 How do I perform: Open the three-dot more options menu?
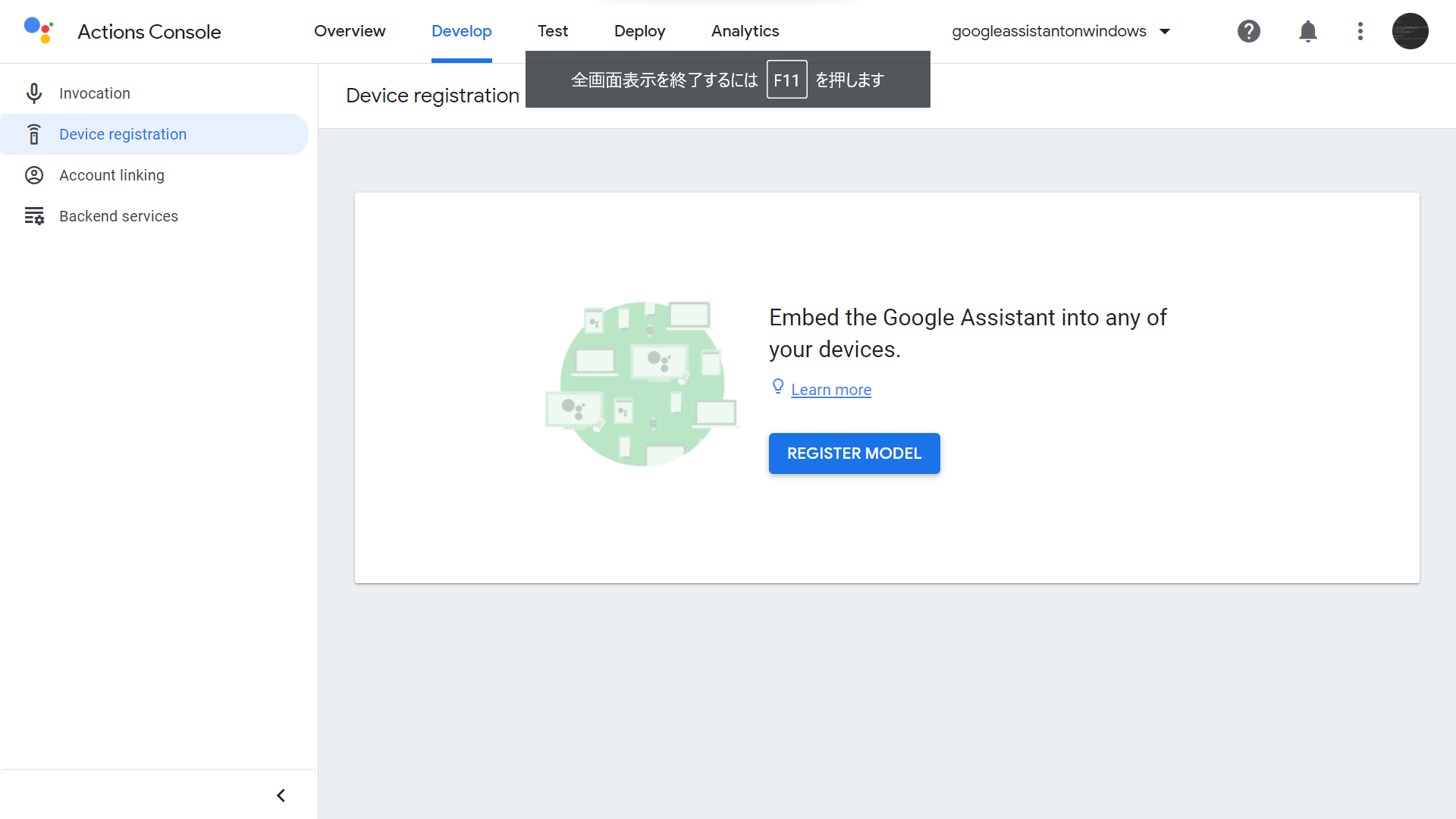tap(1360, 31)
